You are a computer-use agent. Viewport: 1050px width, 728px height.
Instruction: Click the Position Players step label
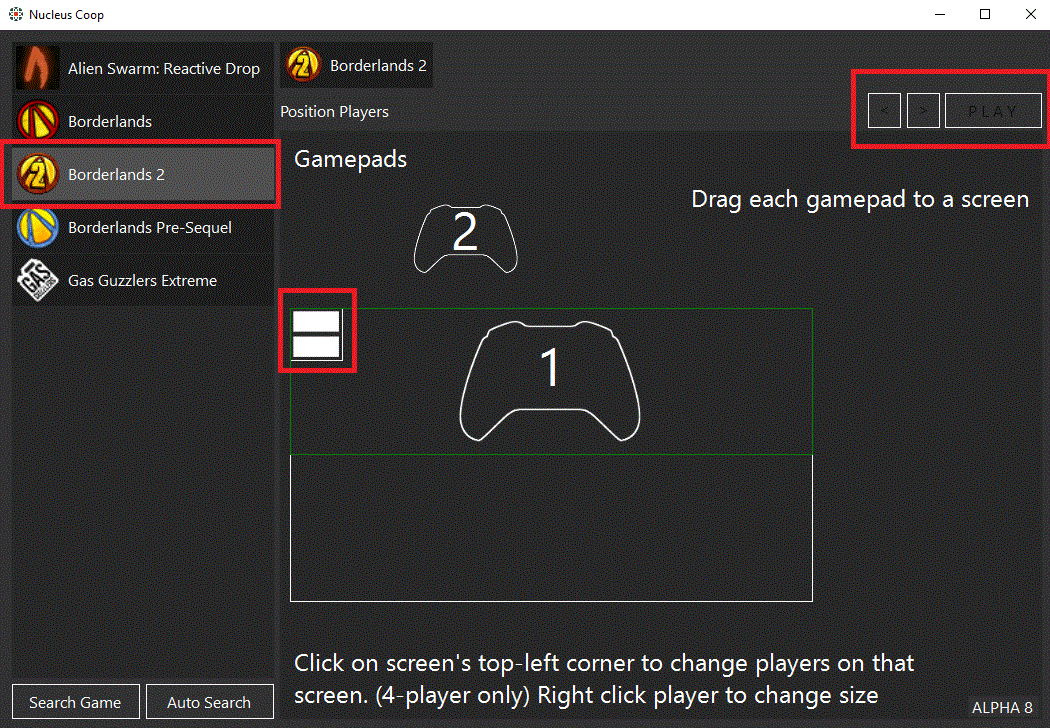tap(334, 112)
